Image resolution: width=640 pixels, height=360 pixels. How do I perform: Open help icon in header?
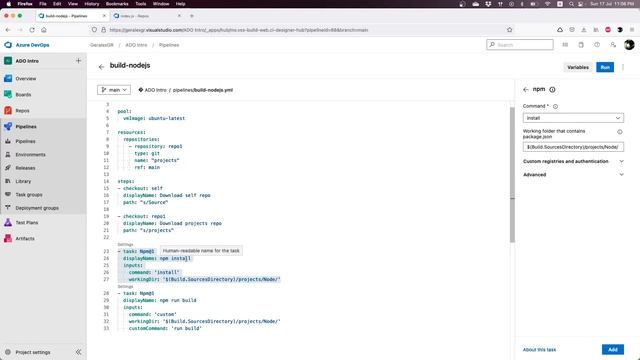597,45
